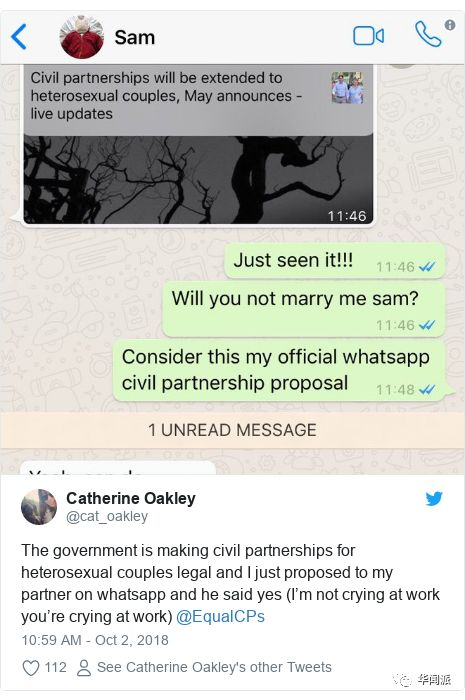Click the person icon beside other Tweets

tap(83, 668)
